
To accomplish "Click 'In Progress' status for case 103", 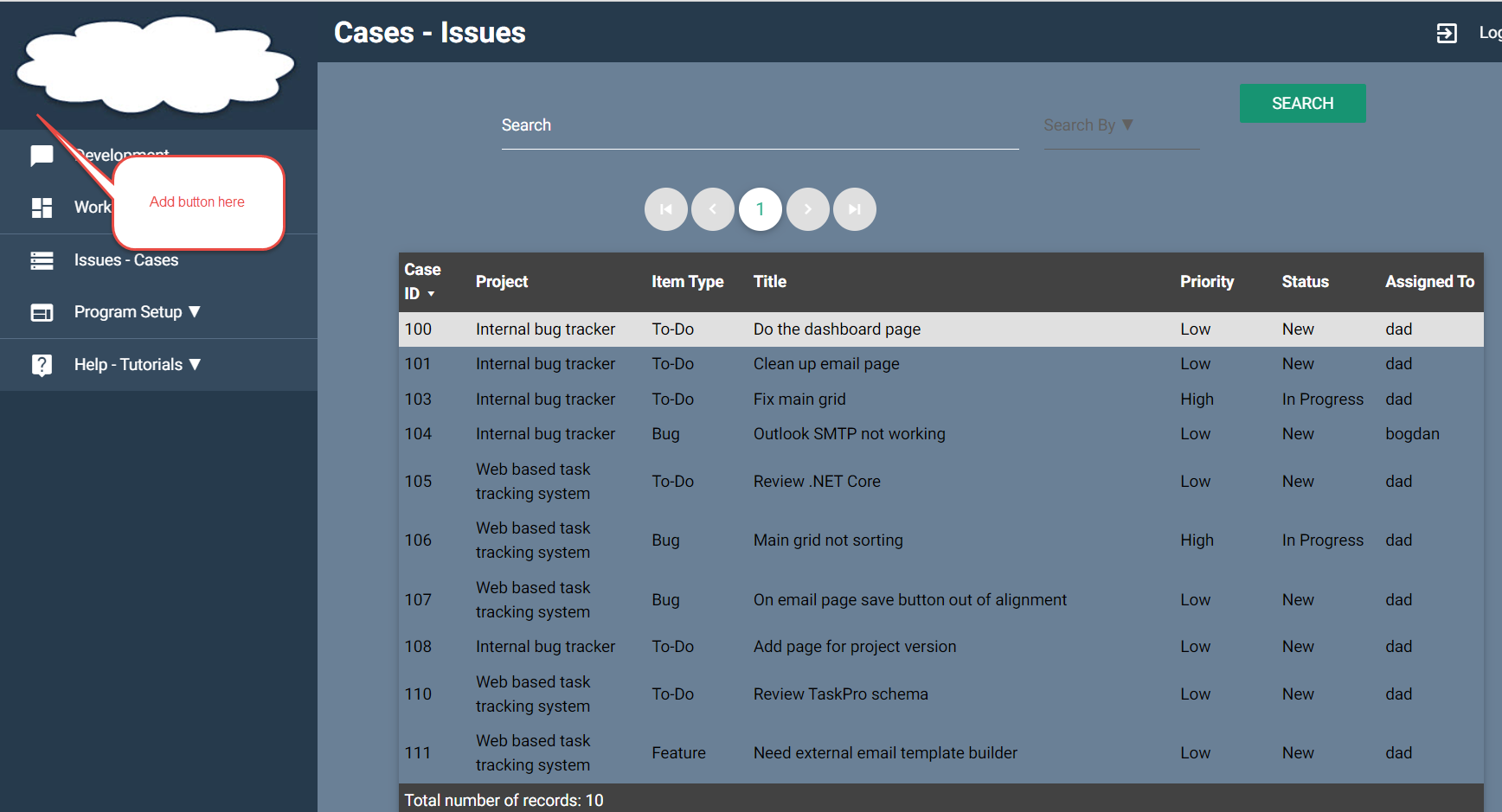I will 1322,400.
